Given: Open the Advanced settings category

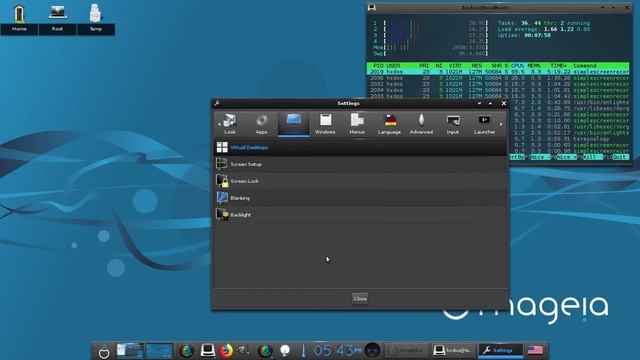Looking at the screenshot, I should 421,124.
